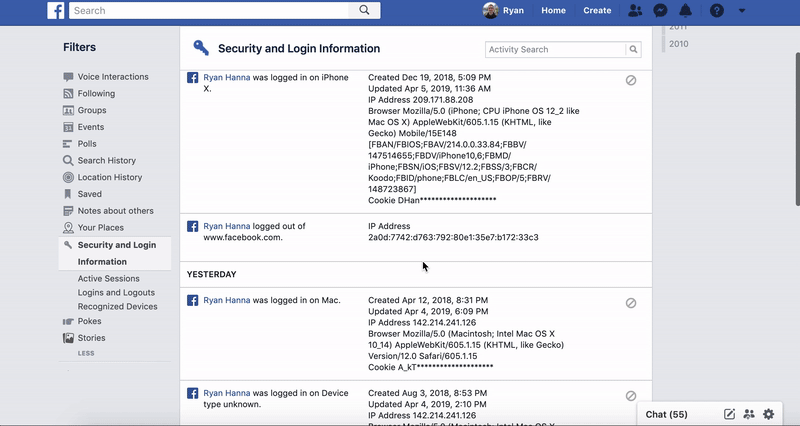Image resolution: width=800 pixels, height=426 pixels.
Task: Select the Stories filter
Action: [x=91, y=338]
